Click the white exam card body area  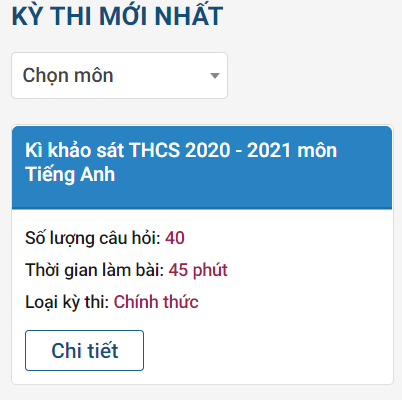tap(202, 297)
